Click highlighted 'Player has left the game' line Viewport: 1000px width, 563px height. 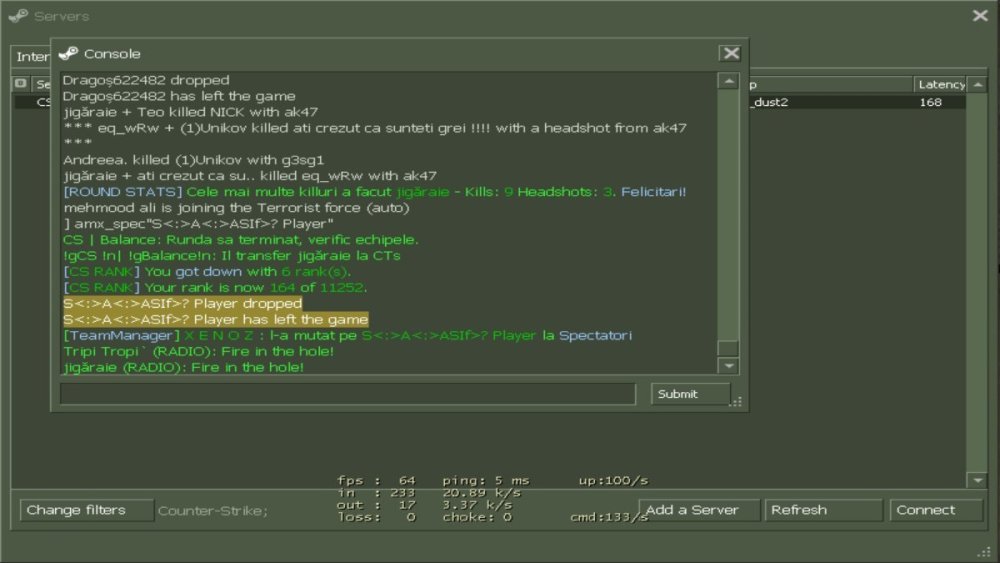click(216, 319)
